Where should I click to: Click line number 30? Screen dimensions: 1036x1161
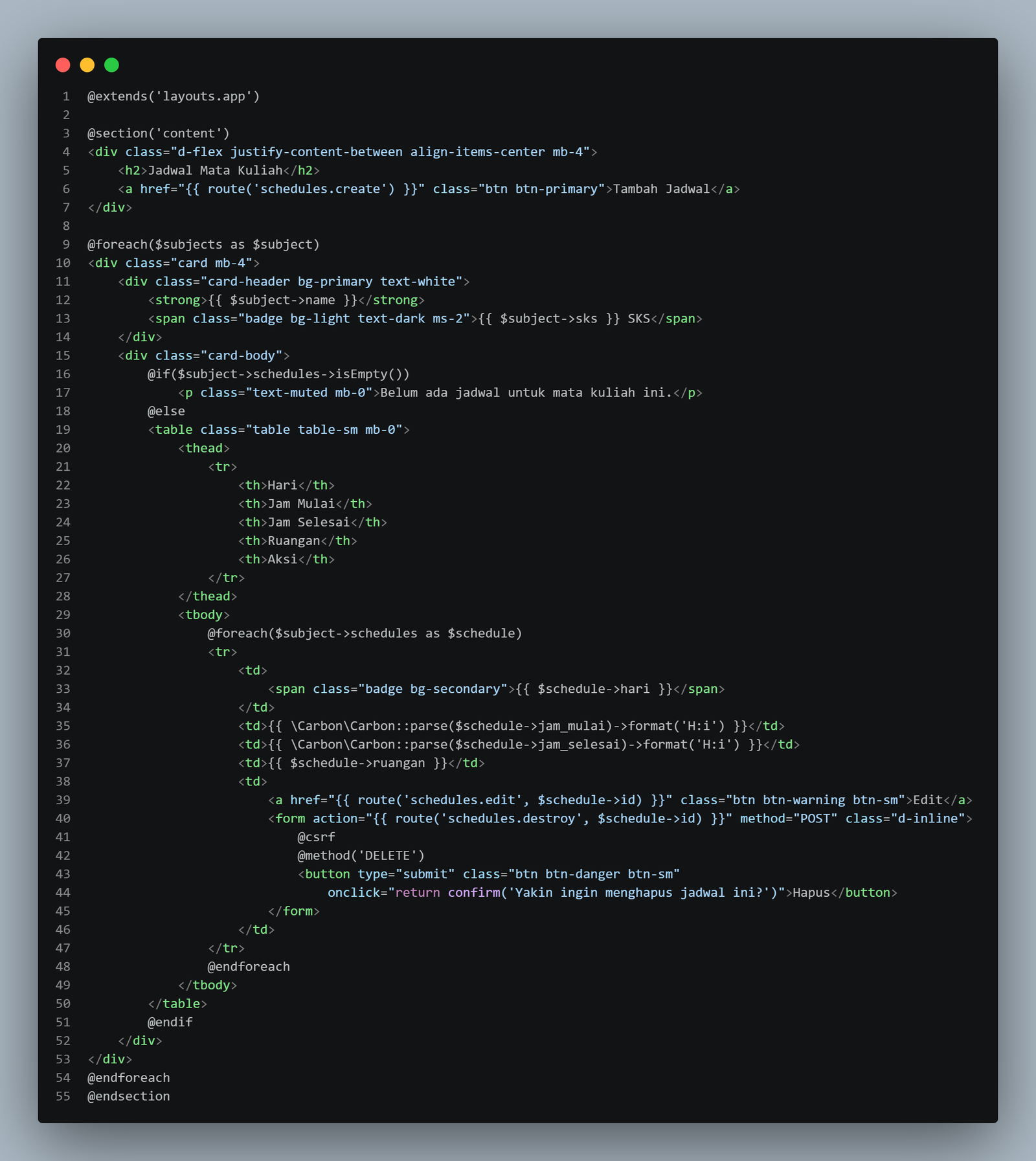[x=63, y=633]
